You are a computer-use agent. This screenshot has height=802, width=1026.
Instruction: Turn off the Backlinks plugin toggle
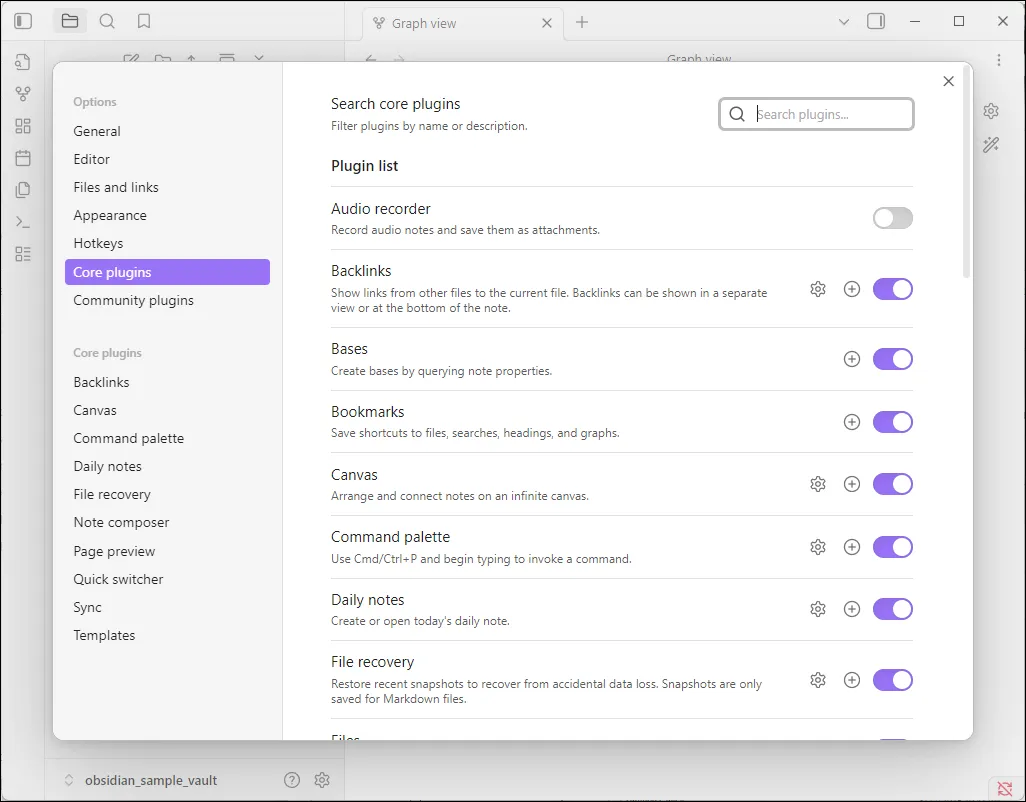tap(892, 289)
